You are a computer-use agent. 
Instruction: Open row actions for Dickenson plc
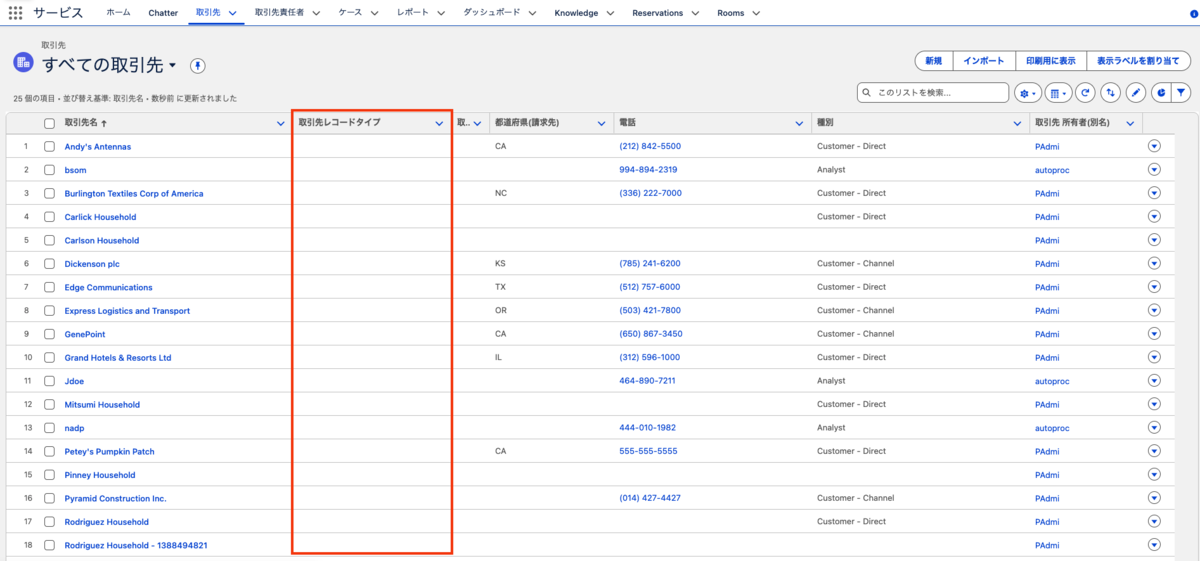pos(1154,264)
